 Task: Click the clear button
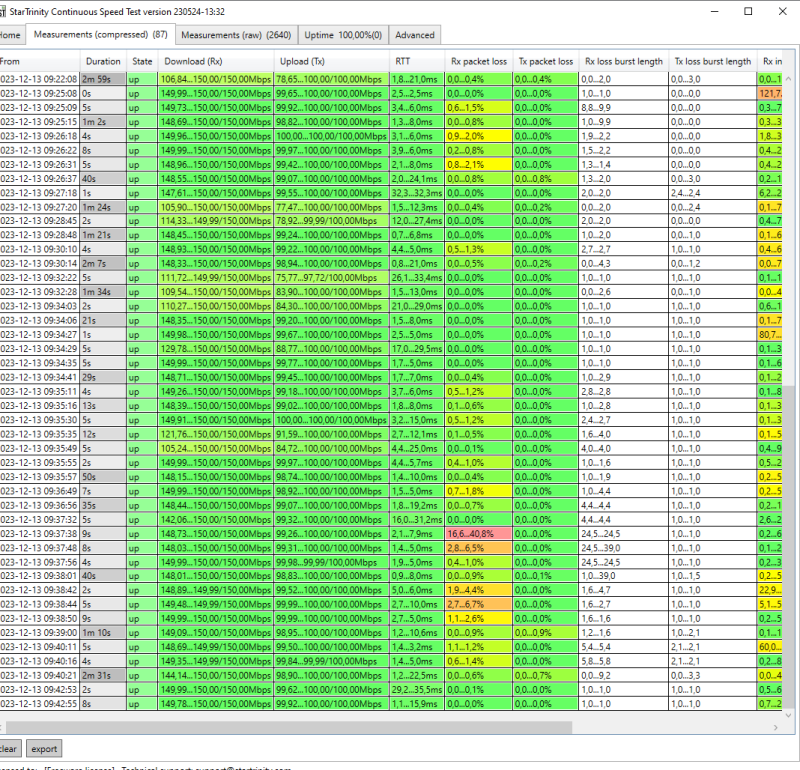pyautogui.click(x=10, y=749)
